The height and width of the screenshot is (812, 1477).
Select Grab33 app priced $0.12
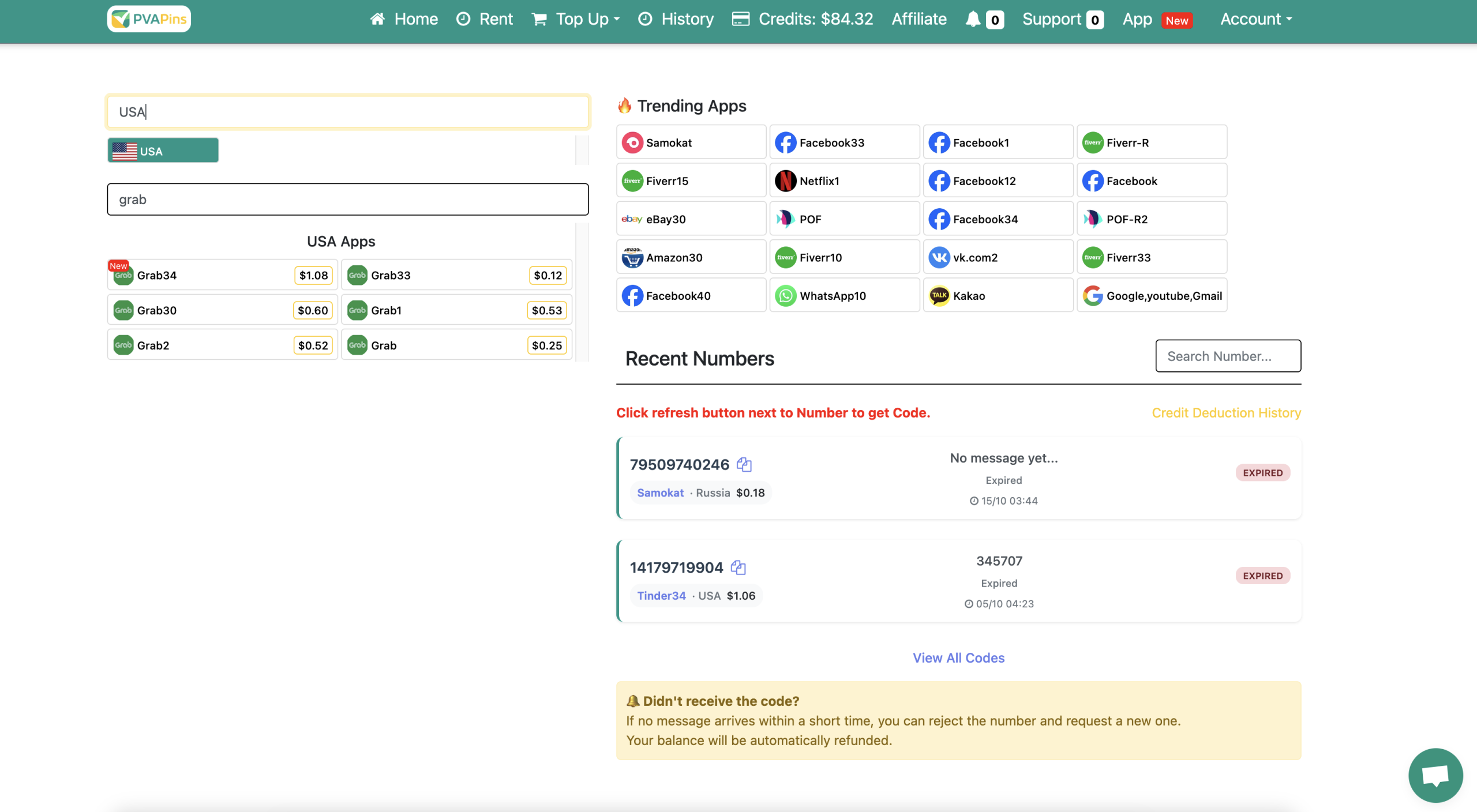click(456, 275)
